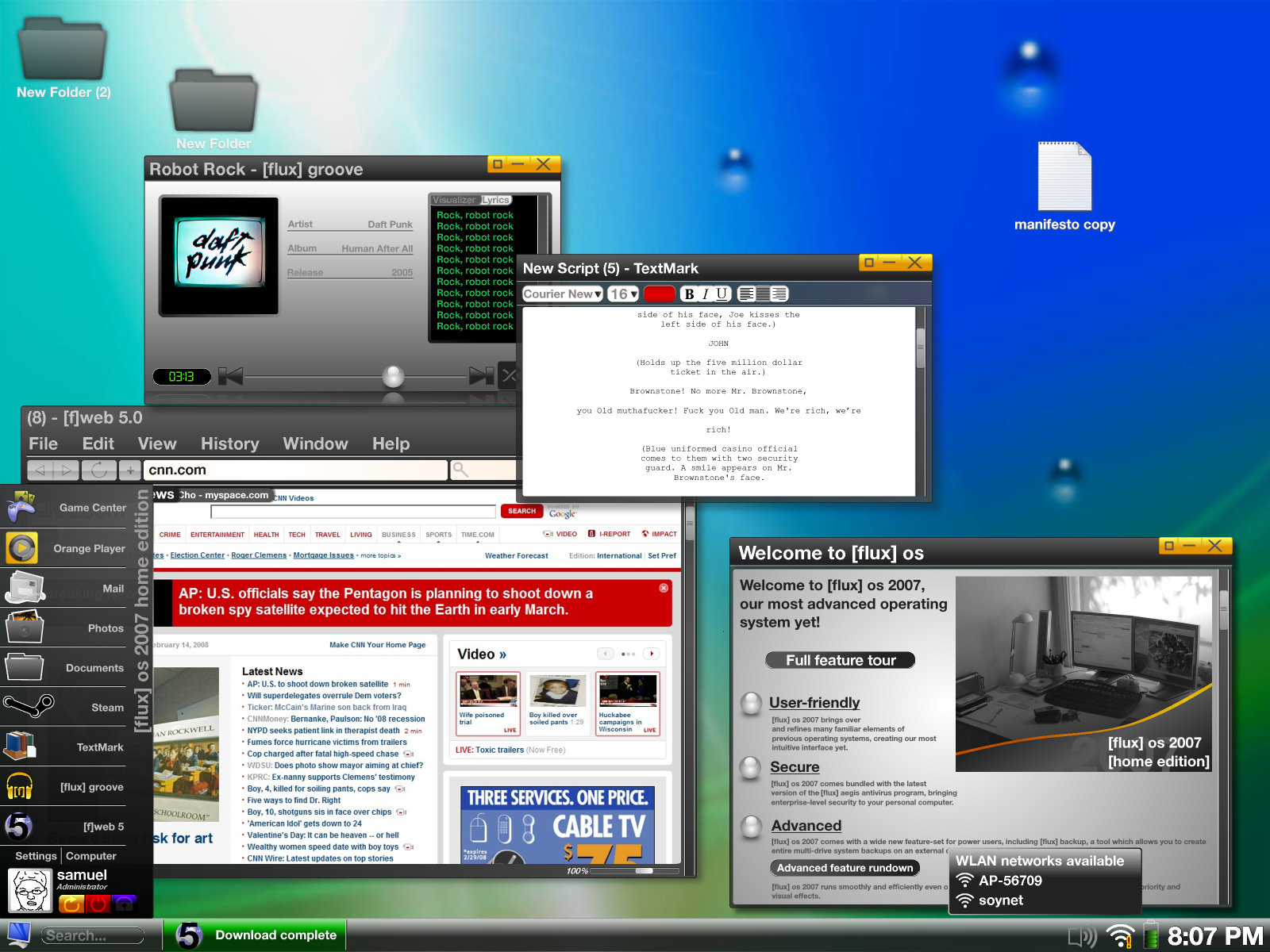Open Mail in the start menu

pos(64,588)
